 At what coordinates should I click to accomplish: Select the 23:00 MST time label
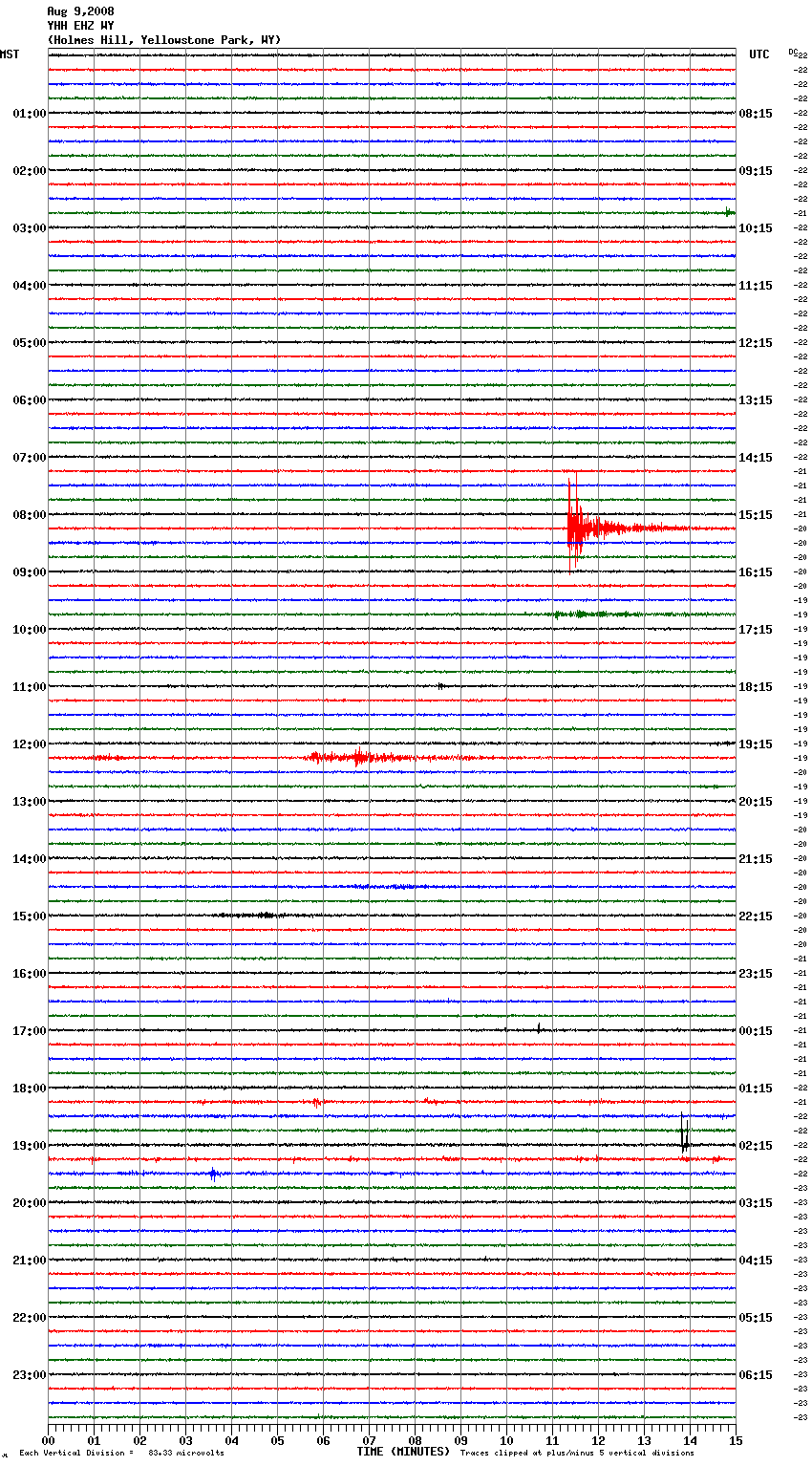(29, 1375)
